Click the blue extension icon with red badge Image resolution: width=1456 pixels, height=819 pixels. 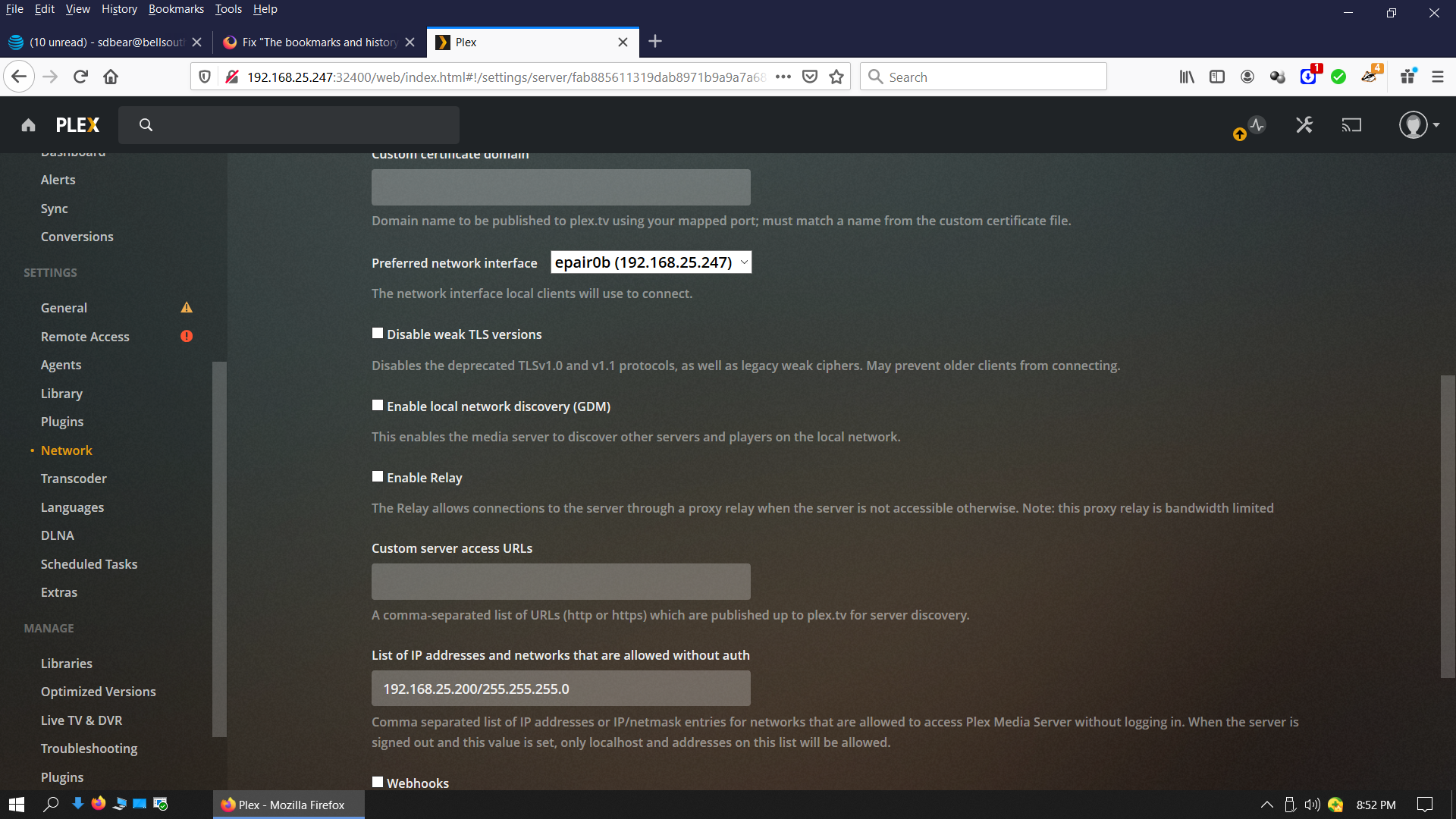[1309, 75]
